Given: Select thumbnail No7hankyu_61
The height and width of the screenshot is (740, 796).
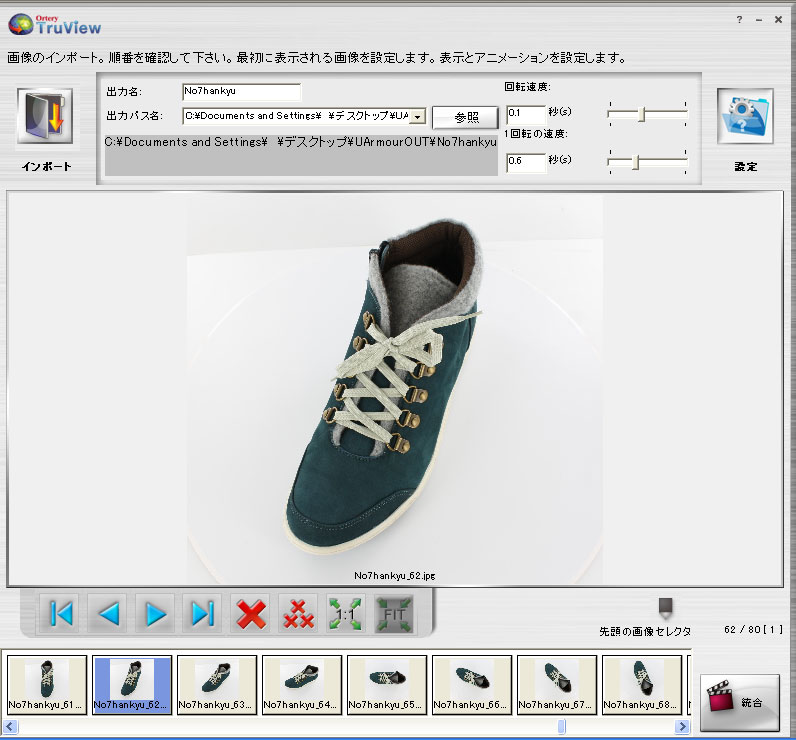Looking at the screenshot, I should tap(47, 685).
